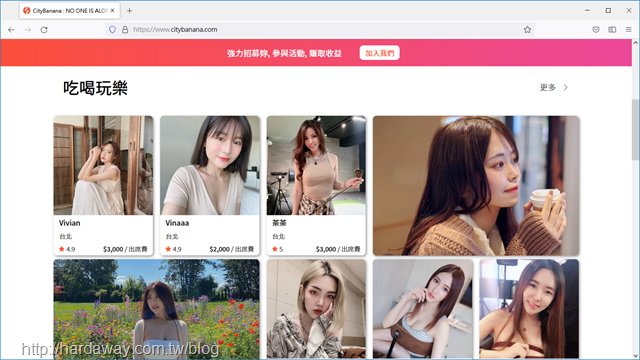The height and width of the screenshot is (360, 640).
Task: Open the Firefox application menu
Action: click(629, 29)
